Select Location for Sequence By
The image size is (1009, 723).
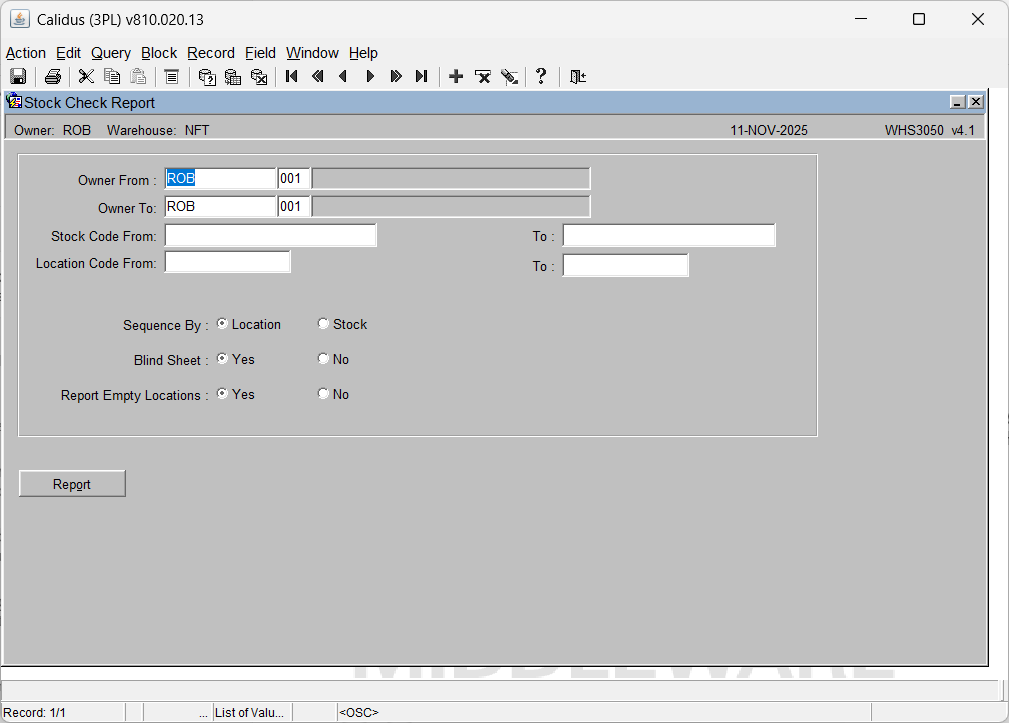pos(222,324)
